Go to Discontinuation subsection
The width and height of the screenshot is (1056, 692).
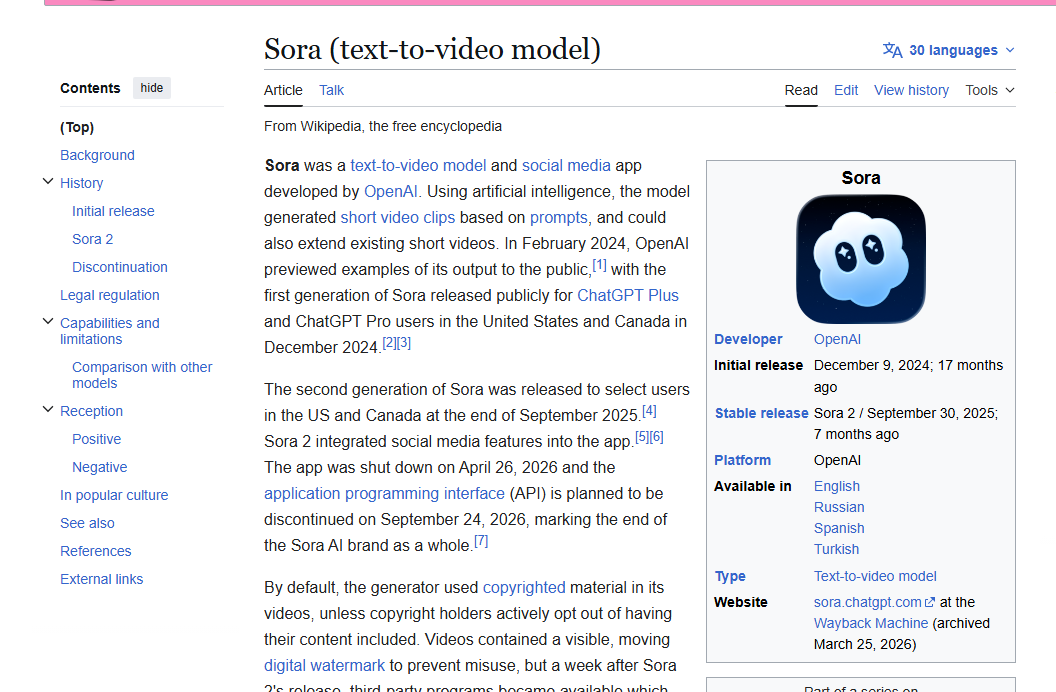tap(120, 267)
